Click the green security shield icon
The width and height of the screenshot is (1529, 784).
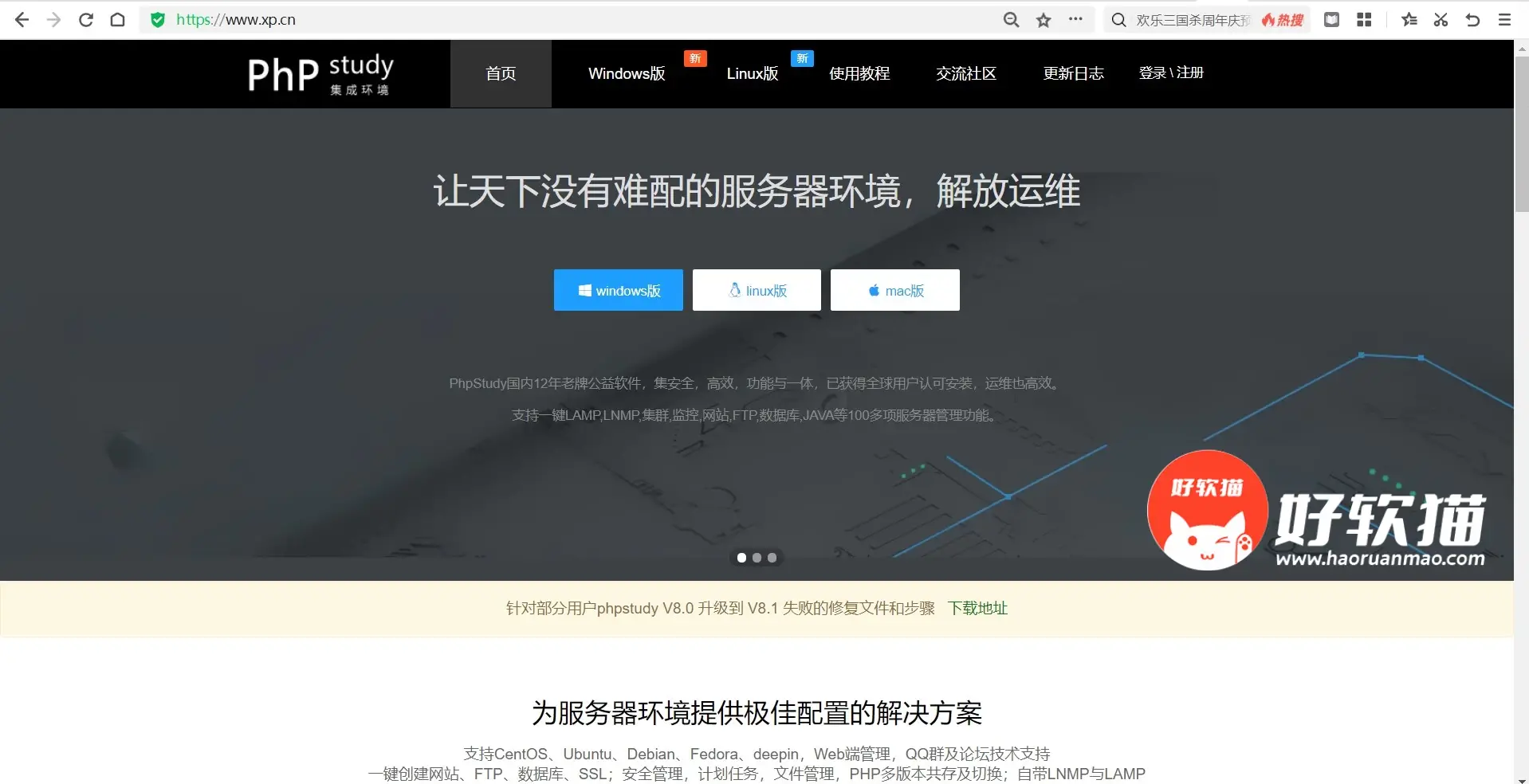click(158, 20)
